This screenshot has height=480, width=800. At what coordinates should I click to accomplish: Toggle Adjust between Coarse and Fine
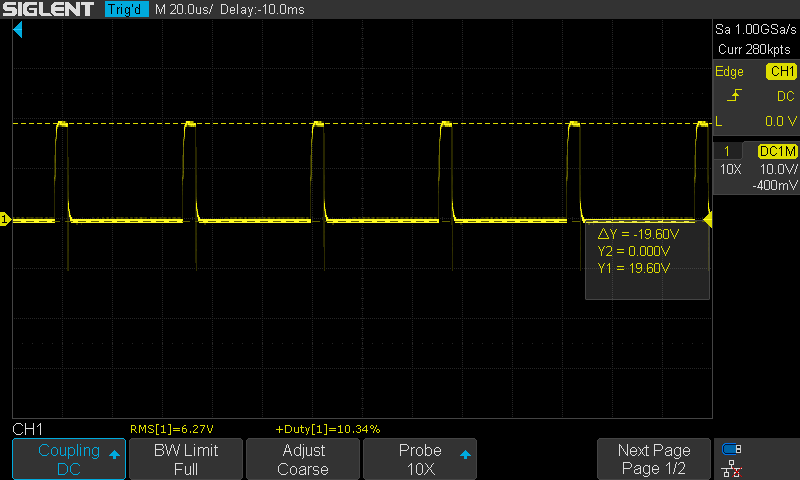[x=302, y=459]
